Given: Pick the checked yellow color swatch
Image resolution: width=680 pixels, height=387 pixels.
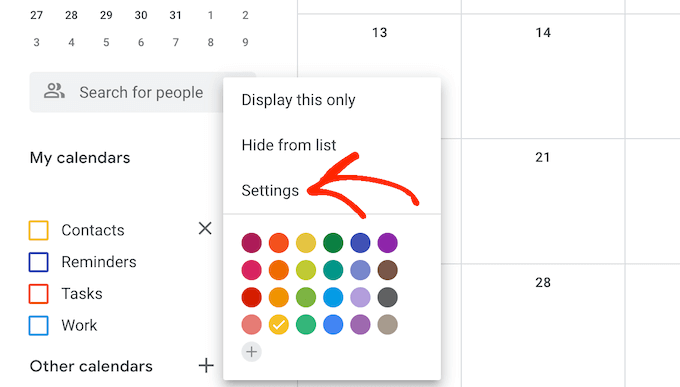Looking at the screenshot, I should 279,325.
